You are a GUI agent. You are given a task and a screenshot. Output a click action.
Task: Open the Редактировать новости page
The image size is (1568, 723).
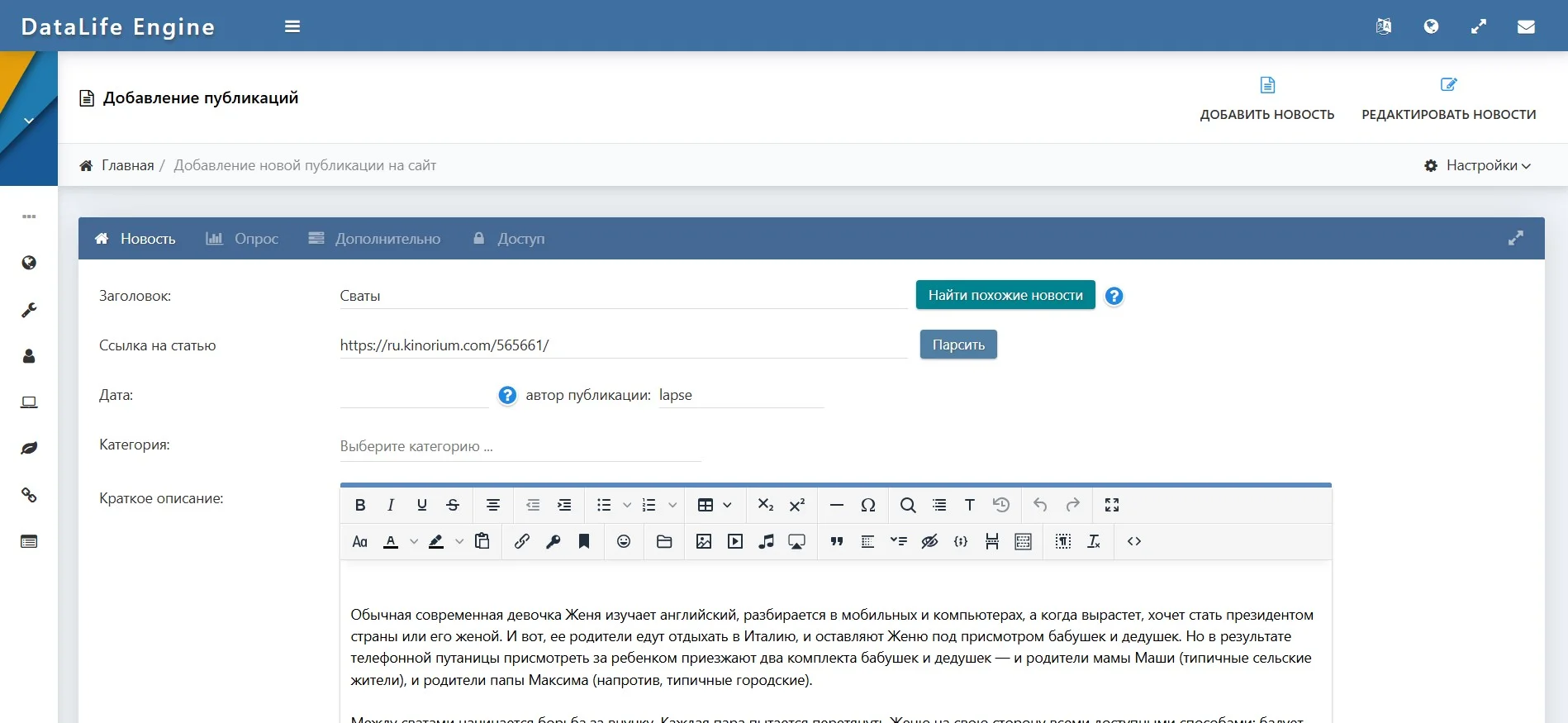tap(1449, 99)
